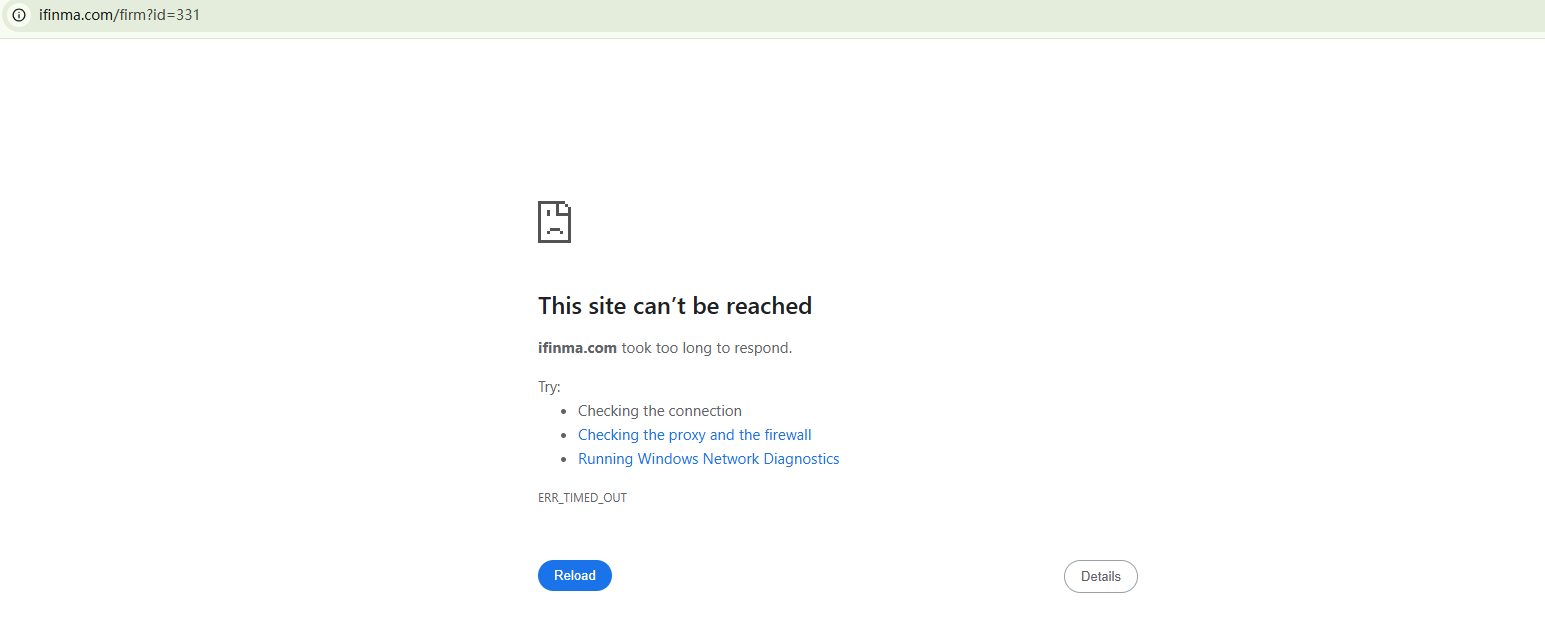This screenshot has height=629, width=1545.
Task: Click the sad page error icon
Action: pyautogui.click(x=555, y=222)
